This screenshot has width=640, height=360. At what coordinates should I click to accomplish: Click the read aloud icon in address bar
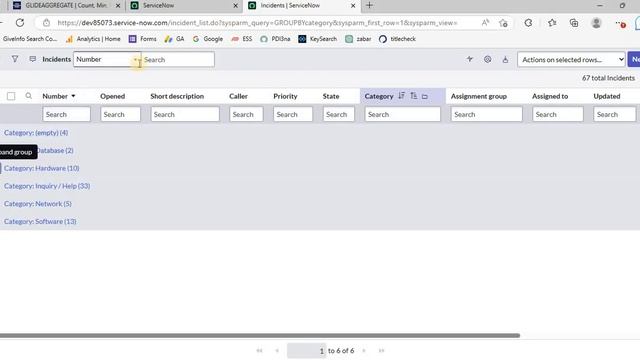click(x=485, y=23)
